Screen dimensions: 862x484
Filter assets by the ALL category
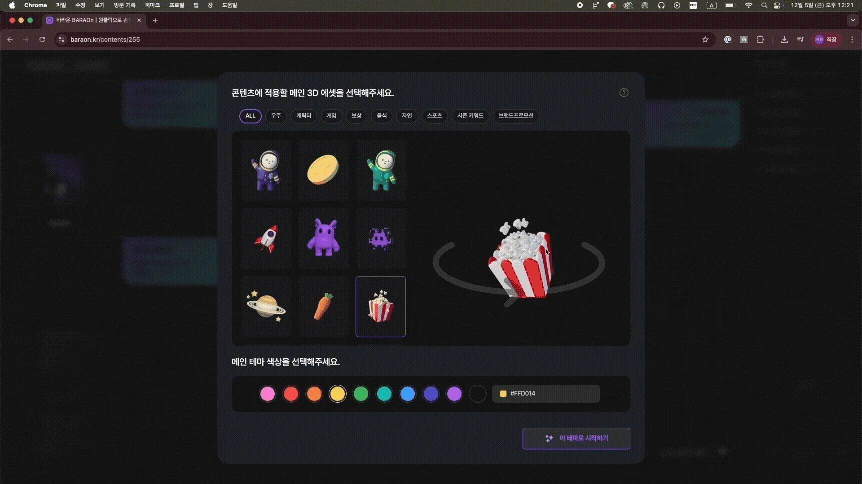tap(250, 116)
